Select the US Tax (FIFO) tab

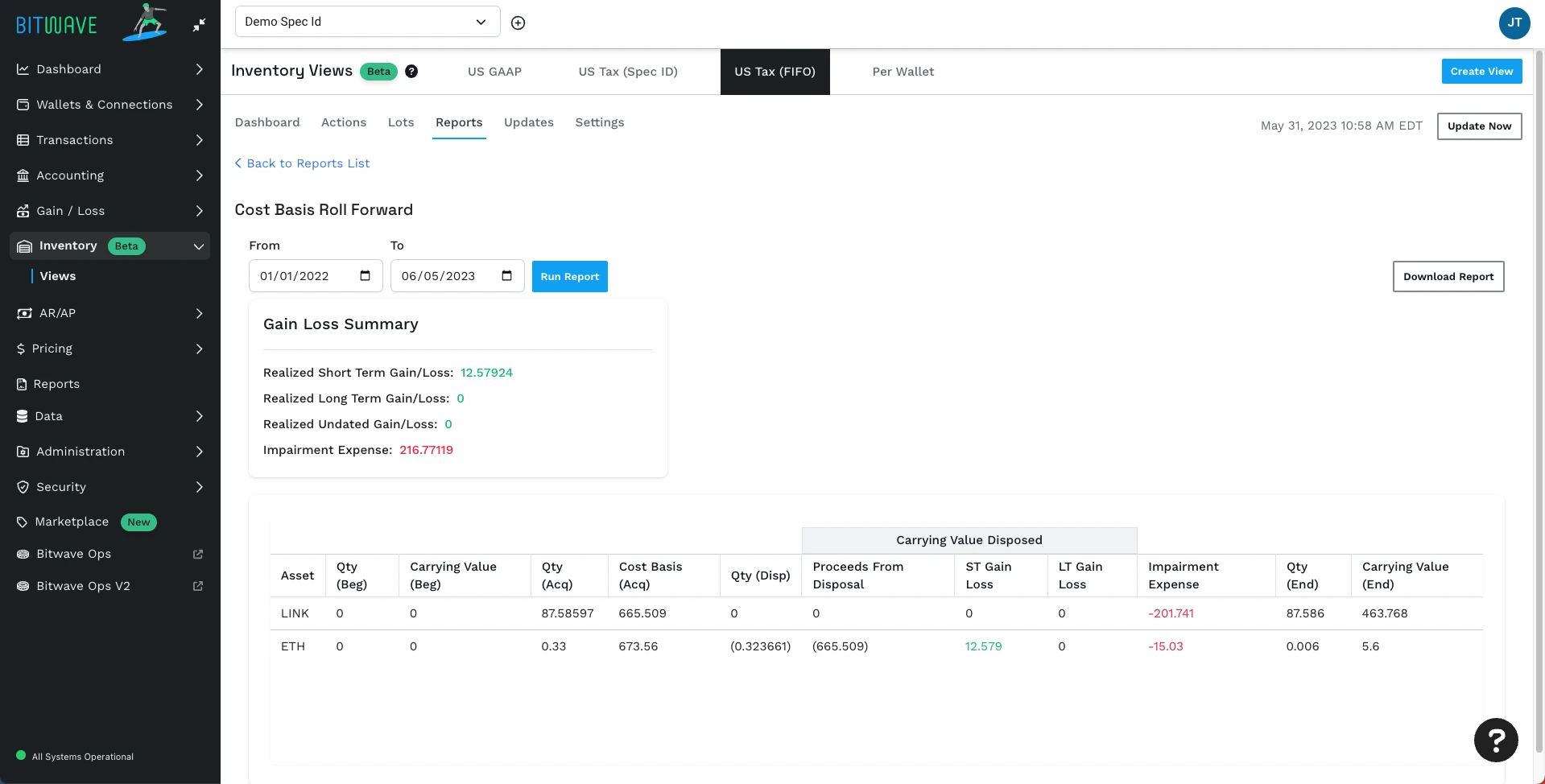point(775,72)
